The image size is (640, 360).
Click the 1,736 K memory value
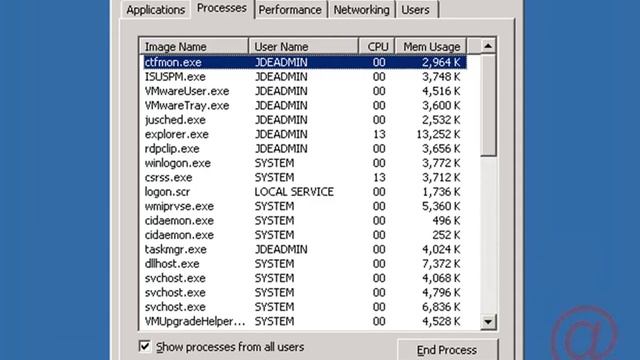[x=441, y=192]
